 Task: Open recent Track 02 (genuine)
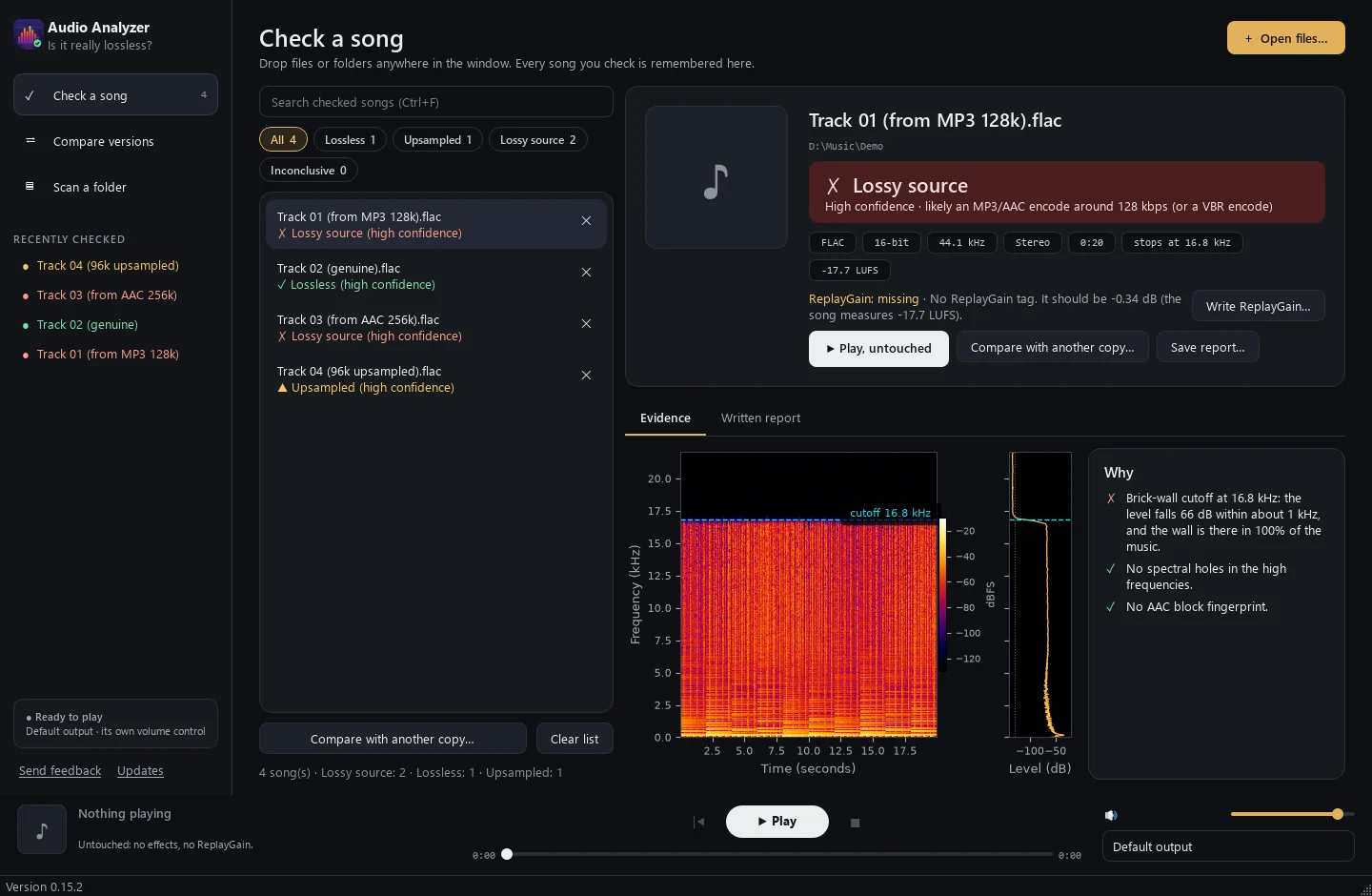click(87, 325)
